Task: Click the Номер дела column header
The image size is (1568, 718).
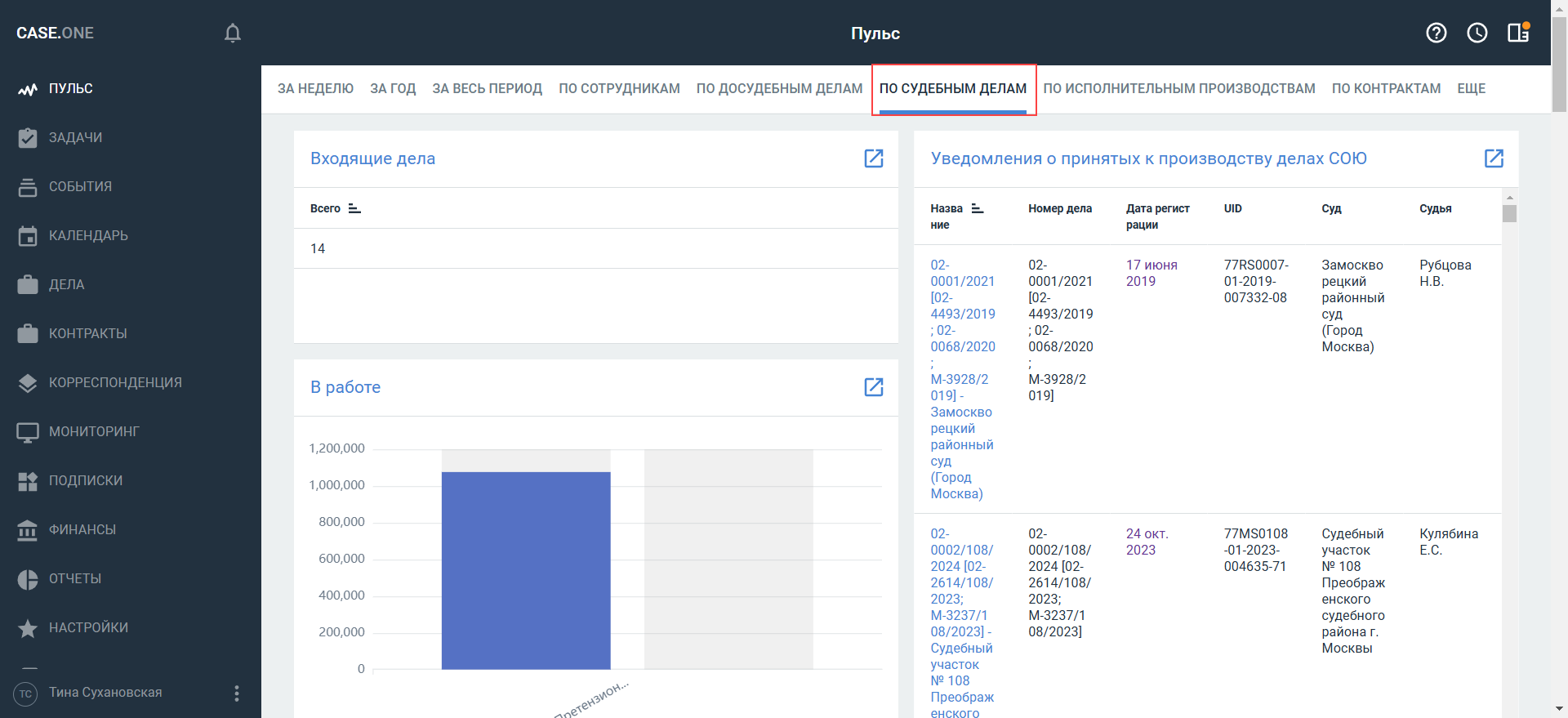Action: [x=1060, y=208]
